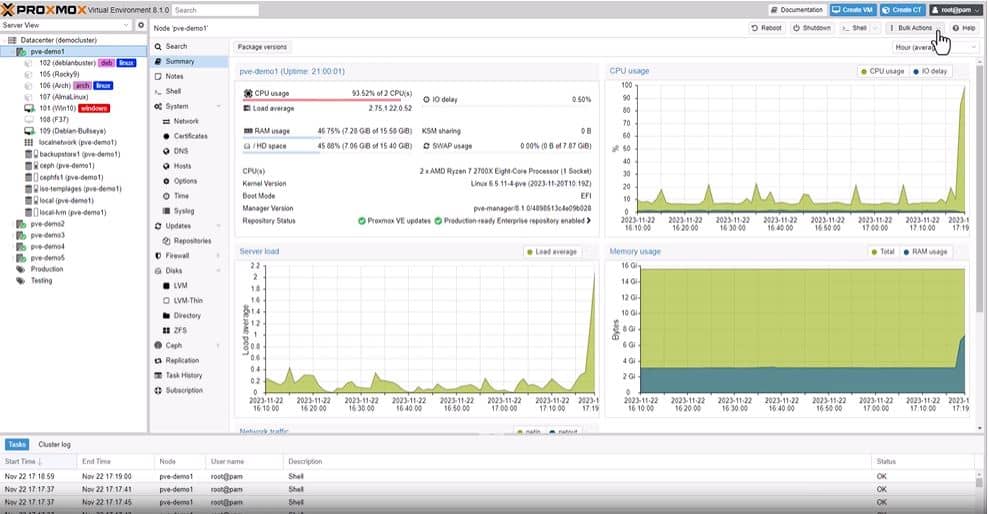Select Network under System settings

coord(186,121)
